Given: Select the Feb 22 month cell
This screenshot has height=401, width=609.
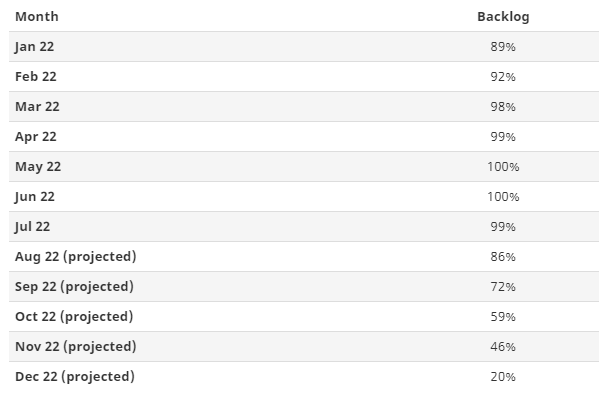Looking at the screenshot, I should click(35, 76).
